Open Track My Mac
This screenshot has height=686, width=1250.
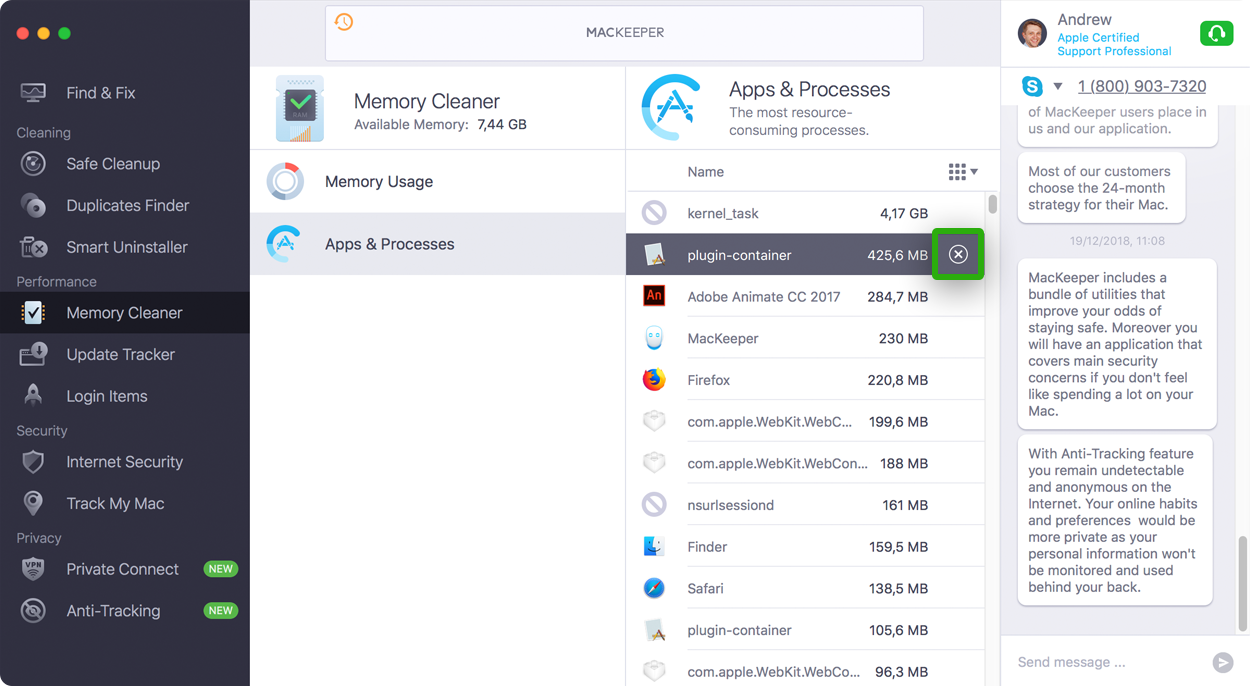coord(115,503)
